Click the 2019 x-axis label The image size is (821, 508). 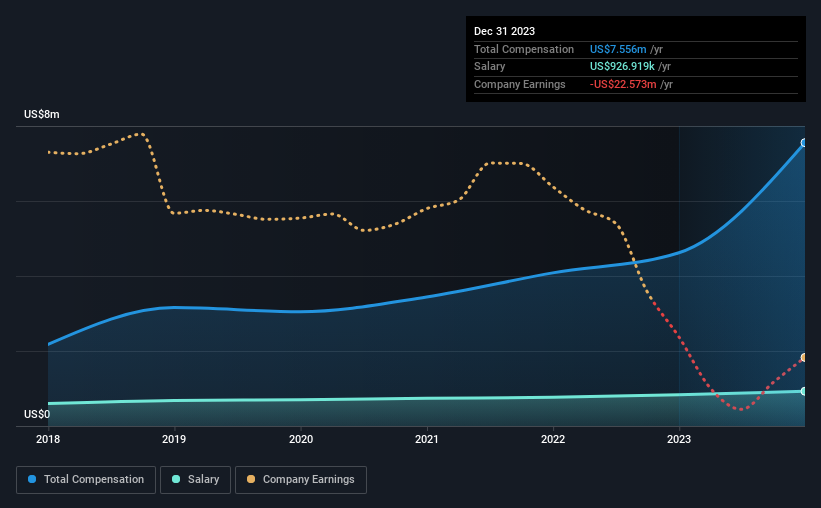(x=174, y=439)
